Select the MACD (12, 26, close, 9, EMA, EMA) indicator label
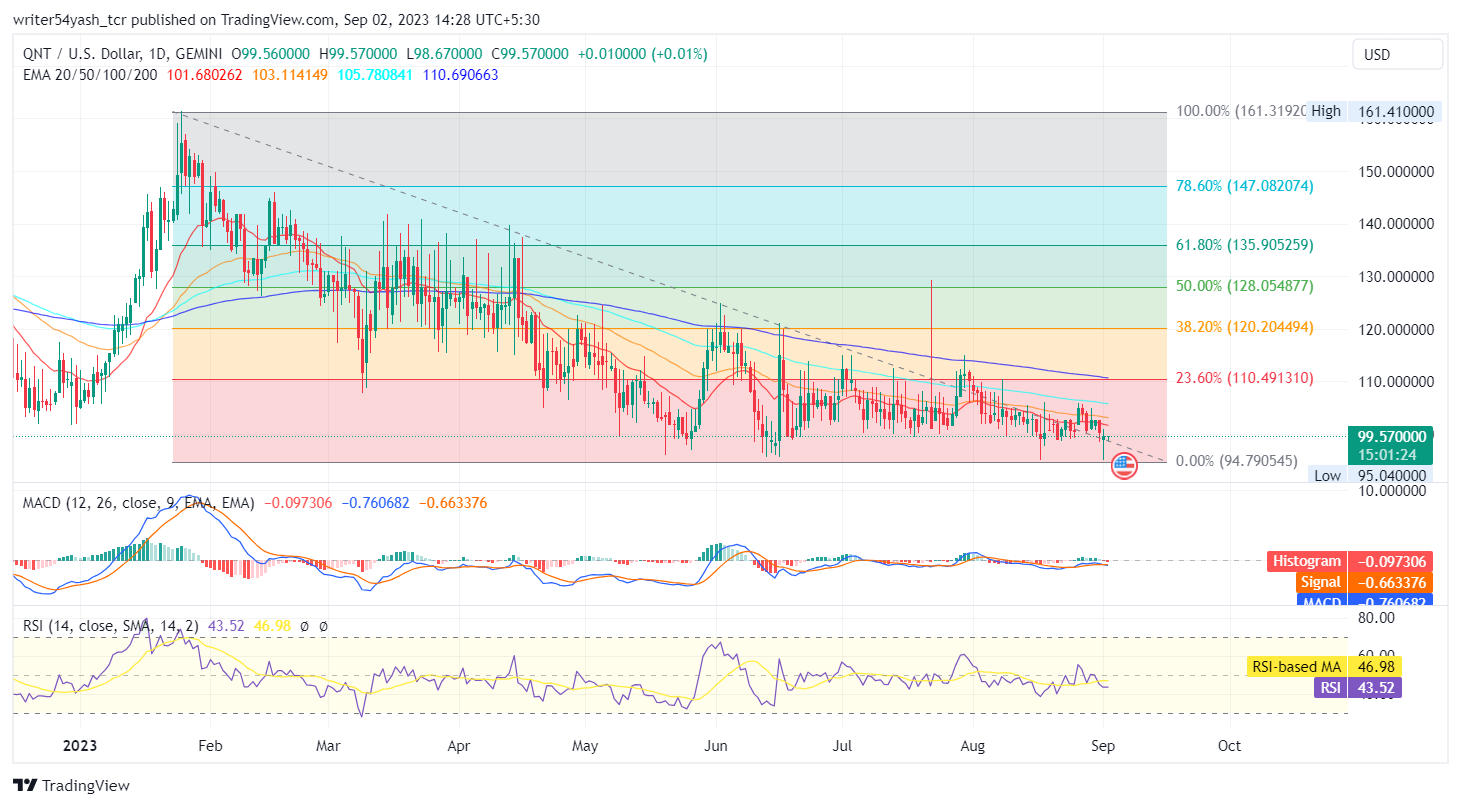Image resolution: width=1461 pixels, height=807 pixels. coord(139,503)
